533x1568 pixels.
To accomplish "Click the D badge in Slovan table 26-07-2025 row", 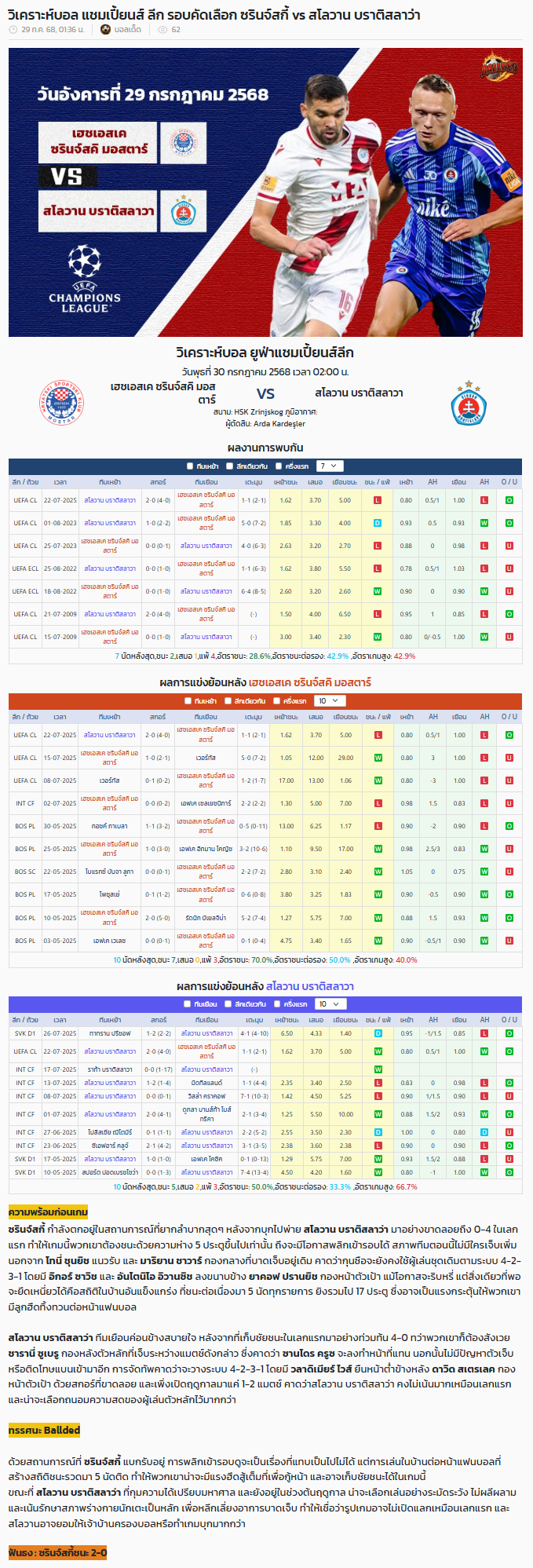I will [378, 1033].
